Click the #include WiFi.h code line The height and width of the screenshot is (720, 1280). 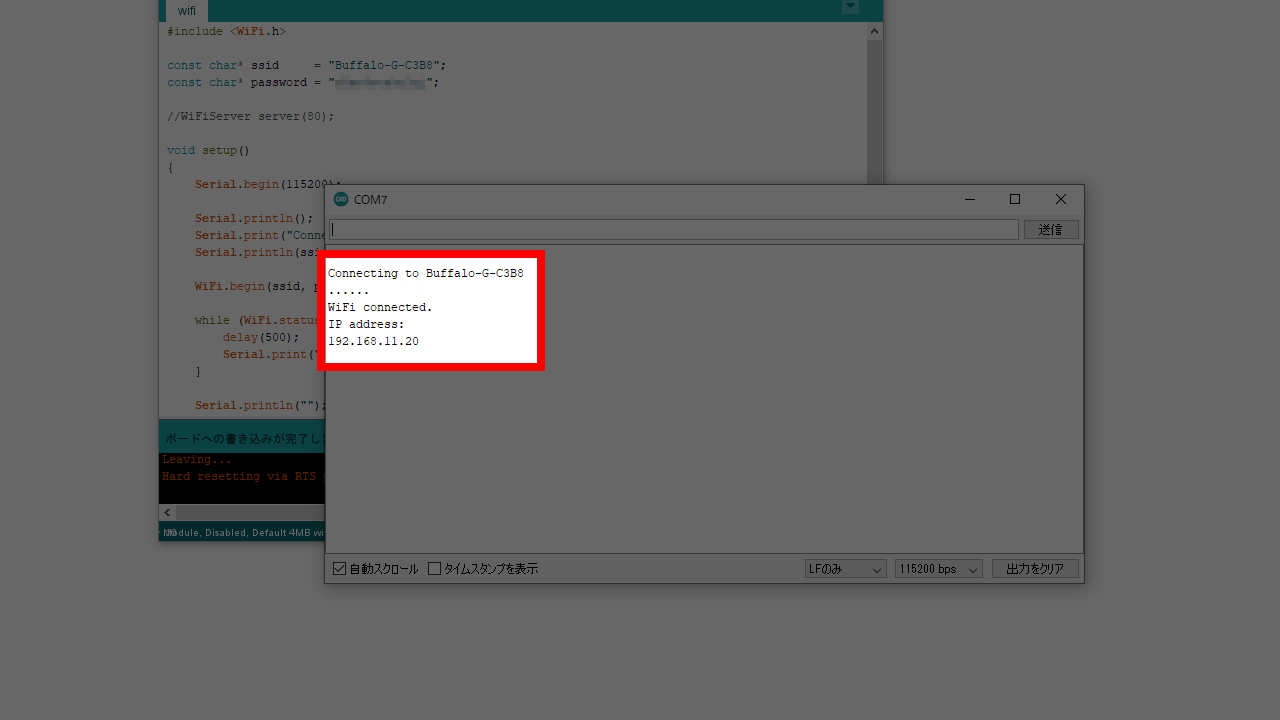(226, 32)
